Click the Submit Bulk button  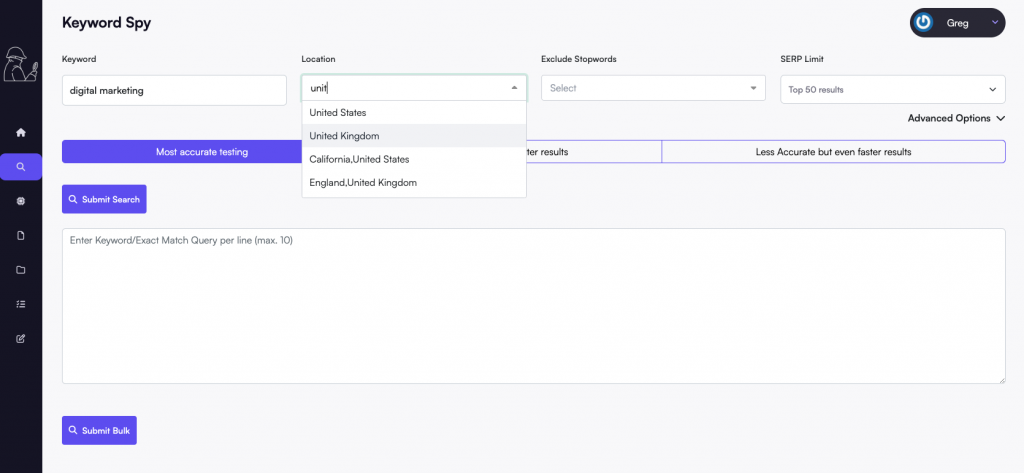[x=99, y=431]
